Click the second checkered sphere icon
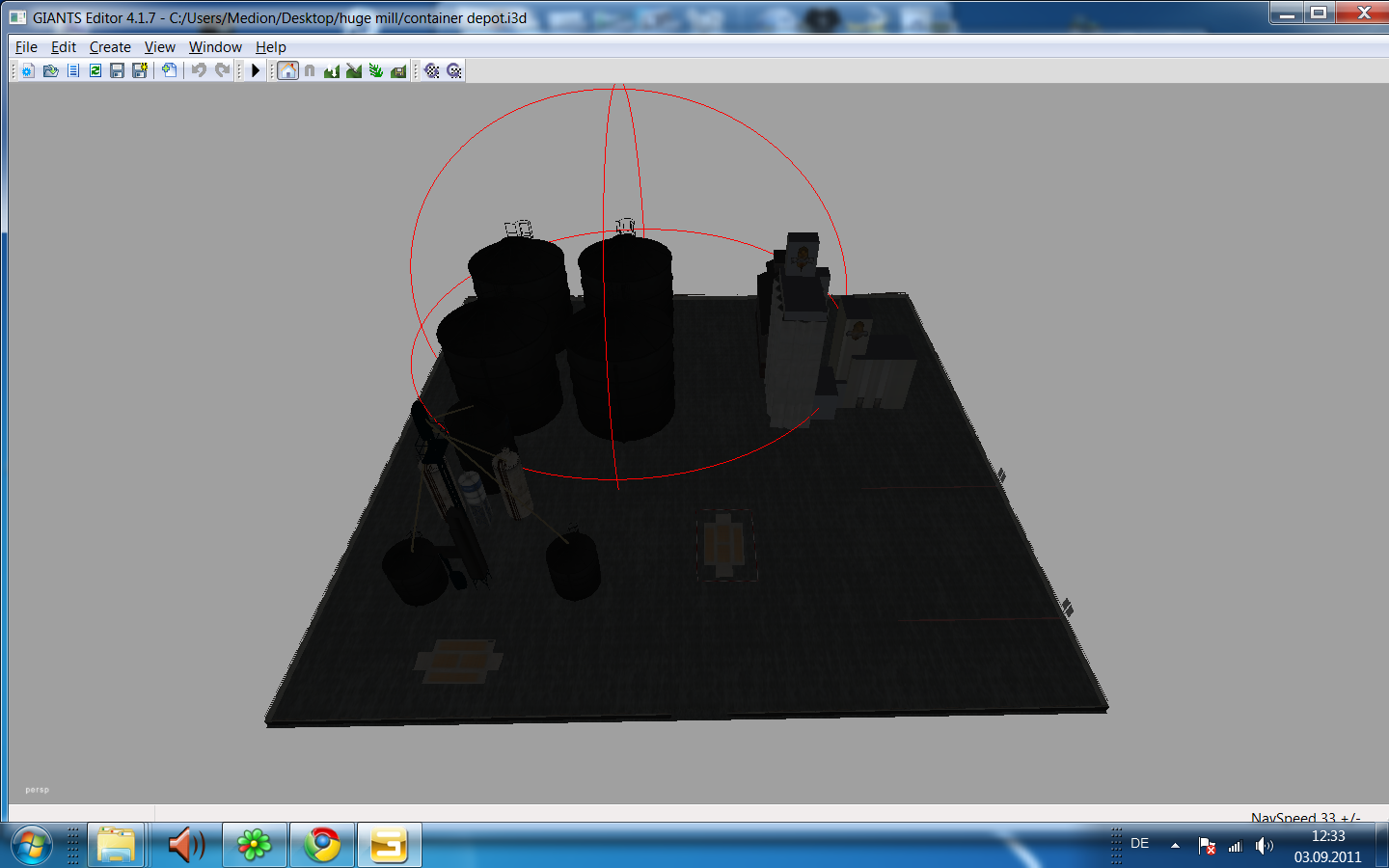The width and height of the screenshot is (1389, 868). pos(454,70)
